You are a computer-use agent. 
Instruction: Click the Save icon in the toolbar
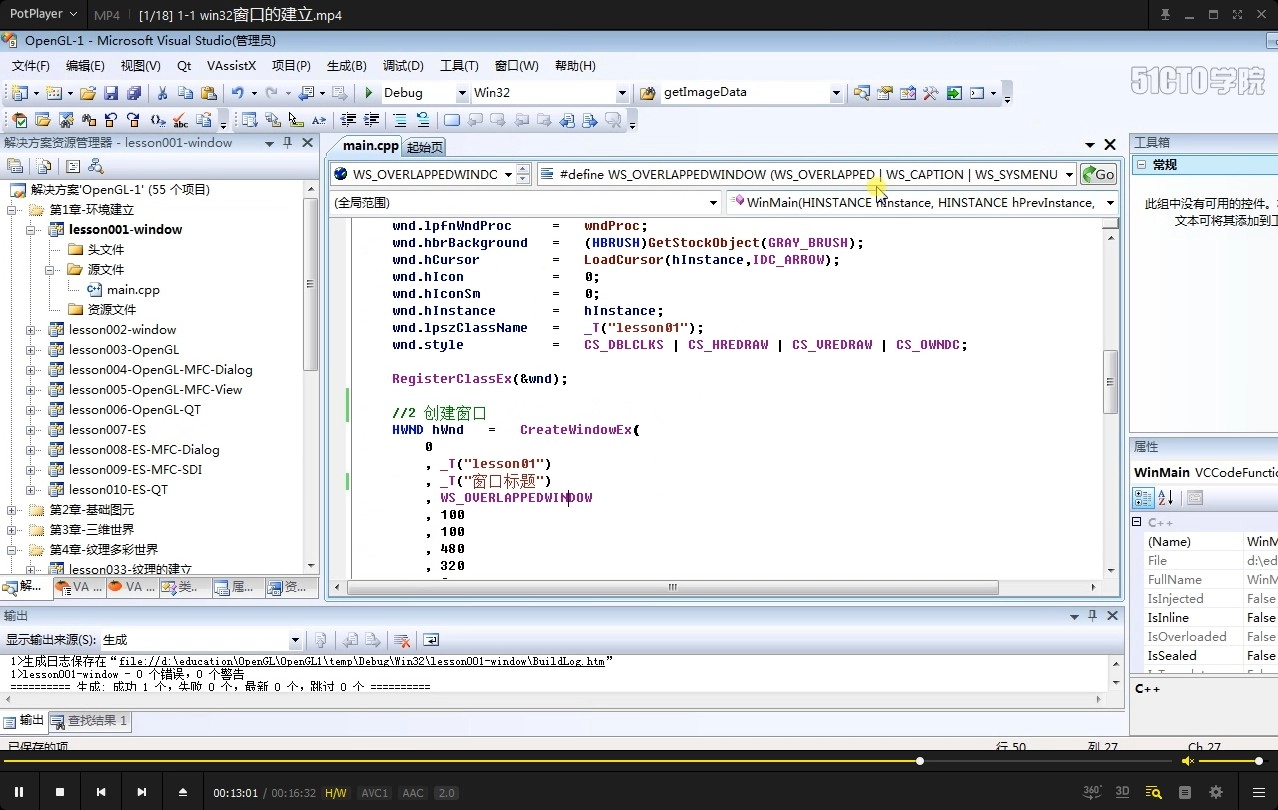[x=110, y=93]
